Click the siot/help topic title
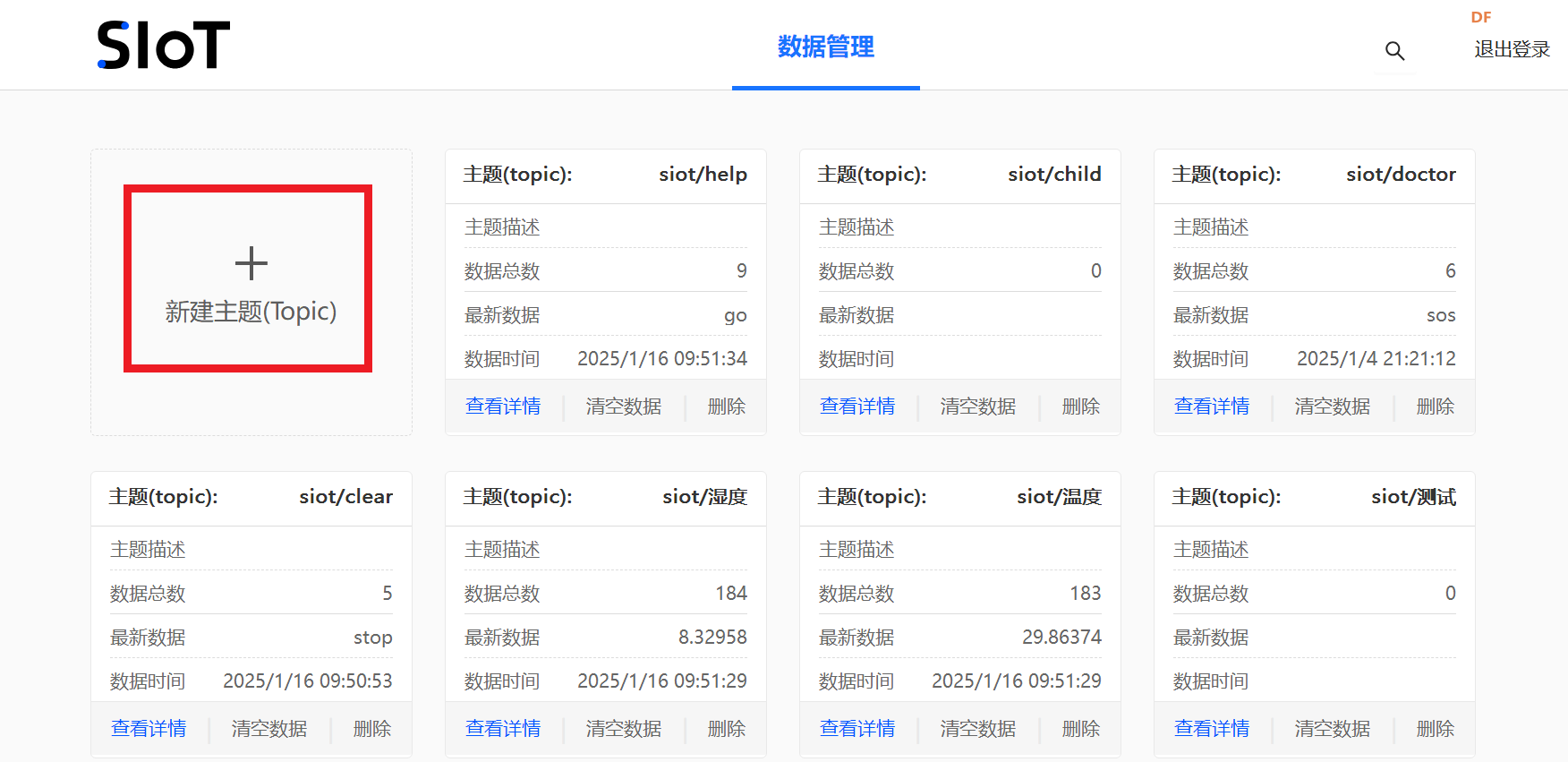The width and height of the screenshot is (1568, 762). point(703,175)
